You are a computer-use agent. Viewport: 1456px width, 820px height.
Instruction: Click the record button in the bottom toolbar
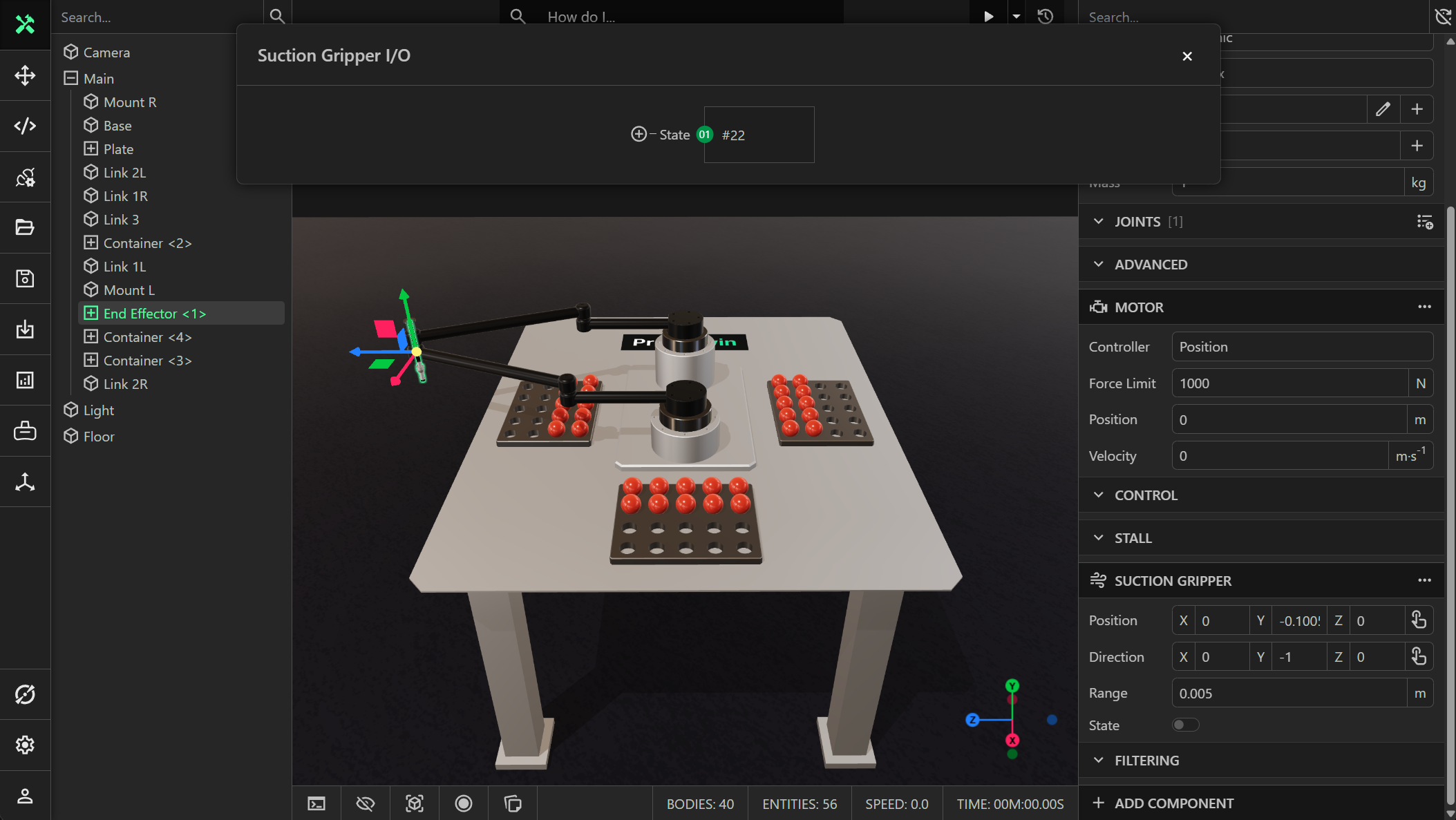tap(464, 803)
